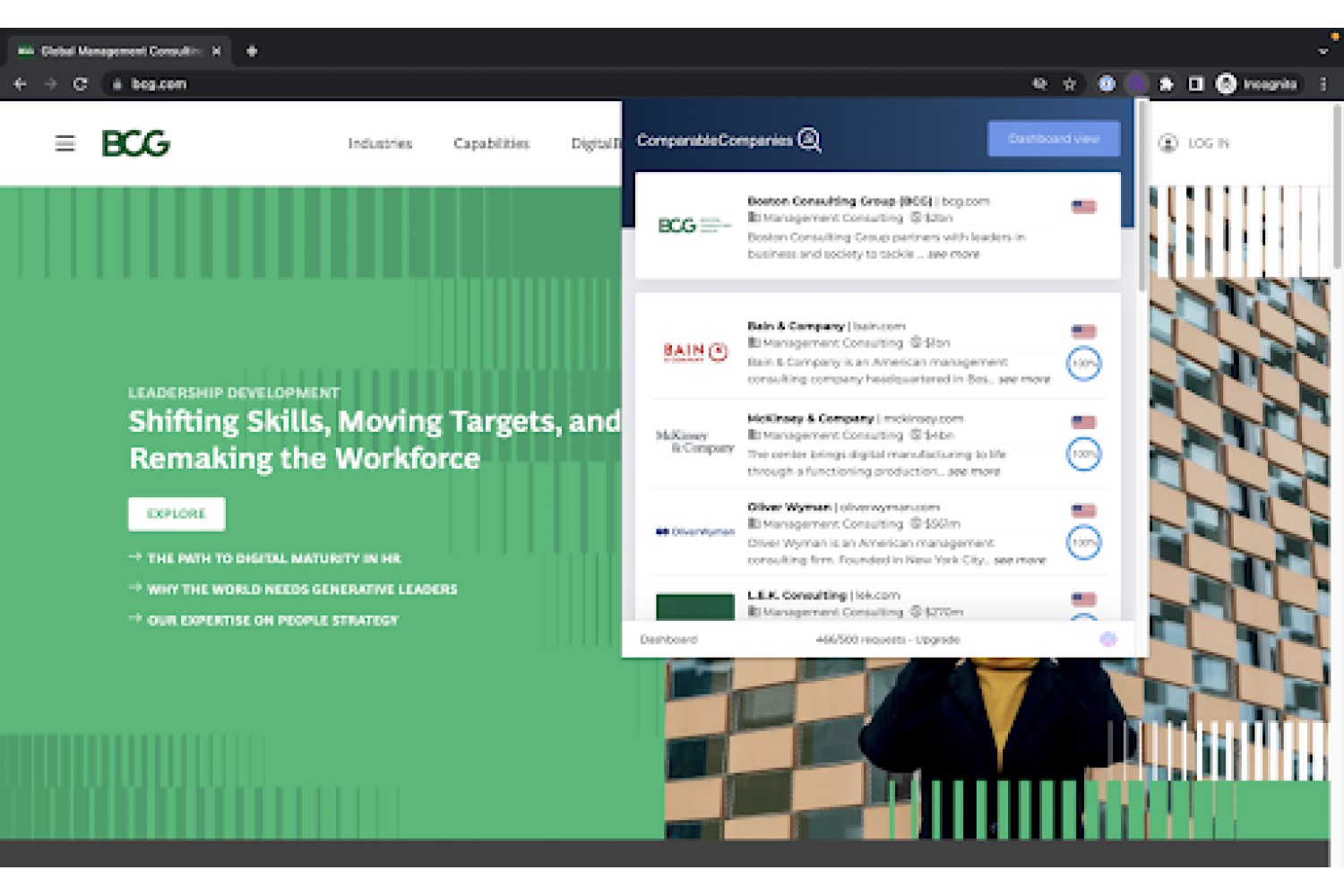Viewport: 1344px width, 896px height.
Task: Click the round blue extension icon in toolbar
Action: (1107, 84)
